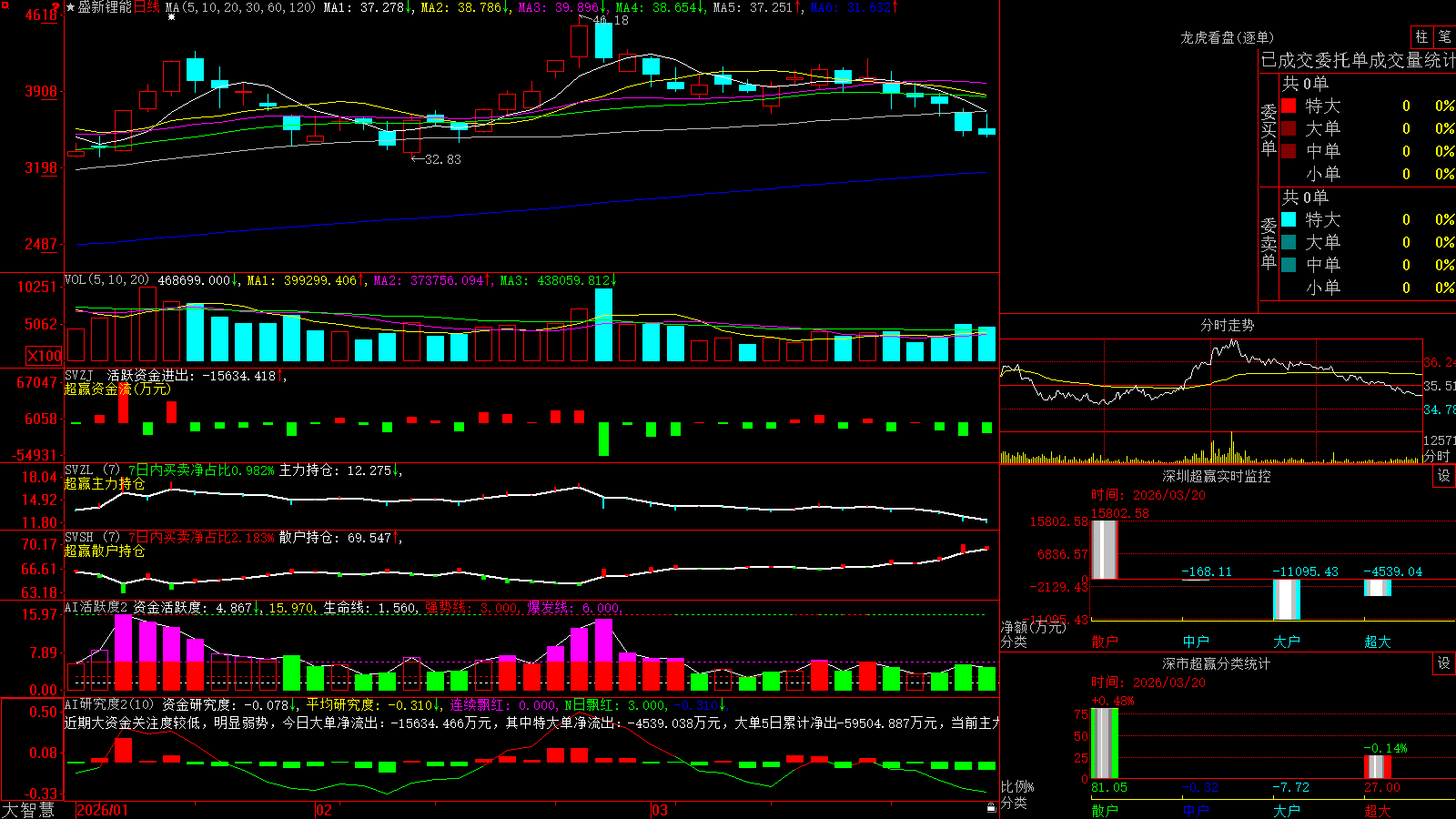Click the 比例% axis label
The image size is (1456, 819).
click(1017, 786)
